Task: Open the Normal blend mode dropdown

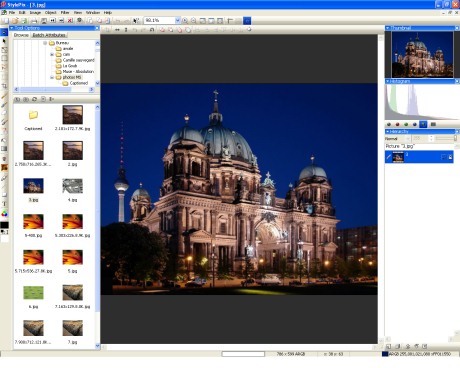Action: [408, 138]
